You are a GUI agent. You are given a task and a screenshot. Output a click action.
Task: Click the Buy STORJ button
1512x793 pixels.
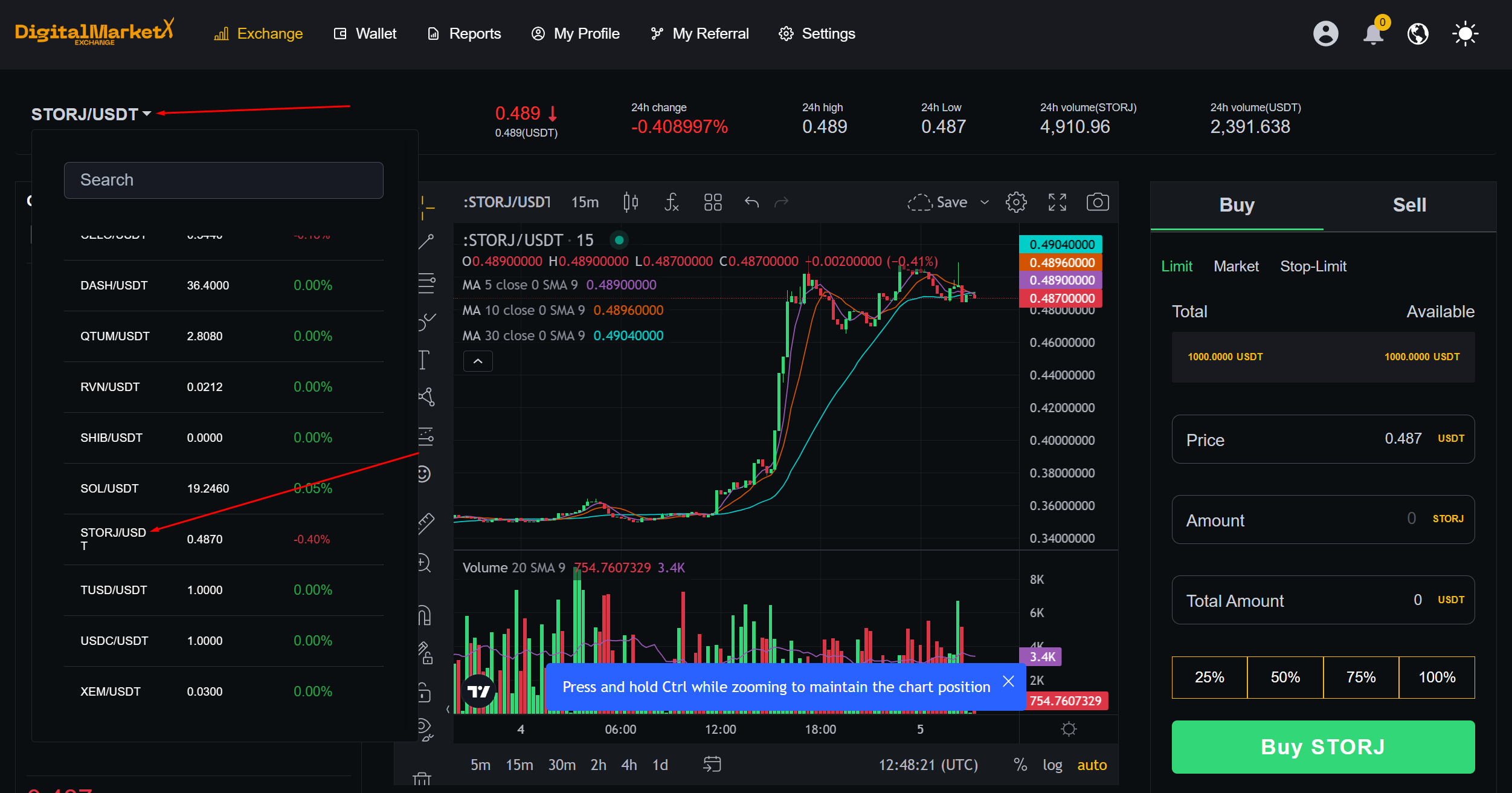click(1323, 746)
